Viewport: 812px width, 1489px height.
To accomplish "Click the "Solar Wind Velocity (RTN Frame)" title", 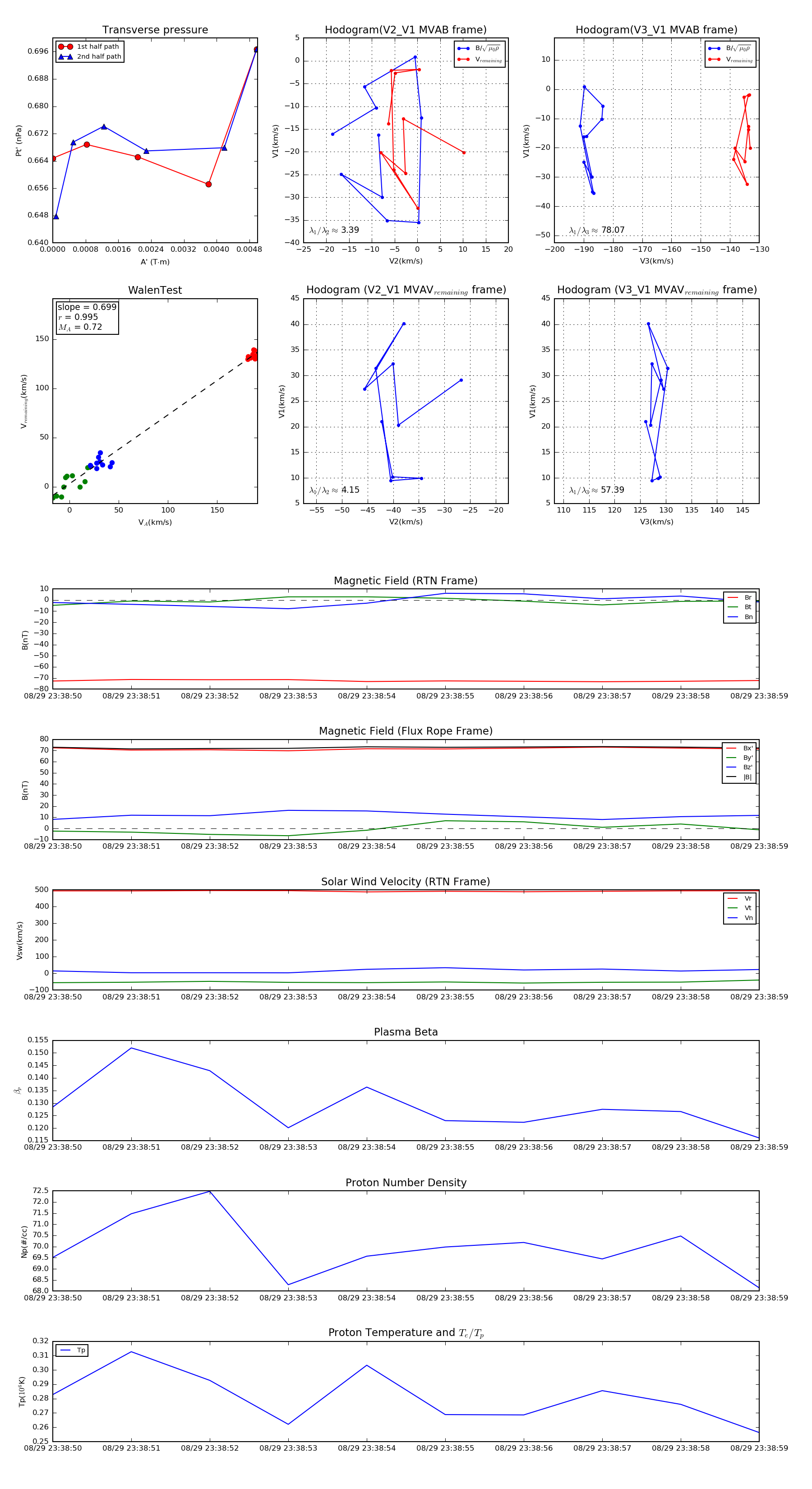I will [406, 882].
